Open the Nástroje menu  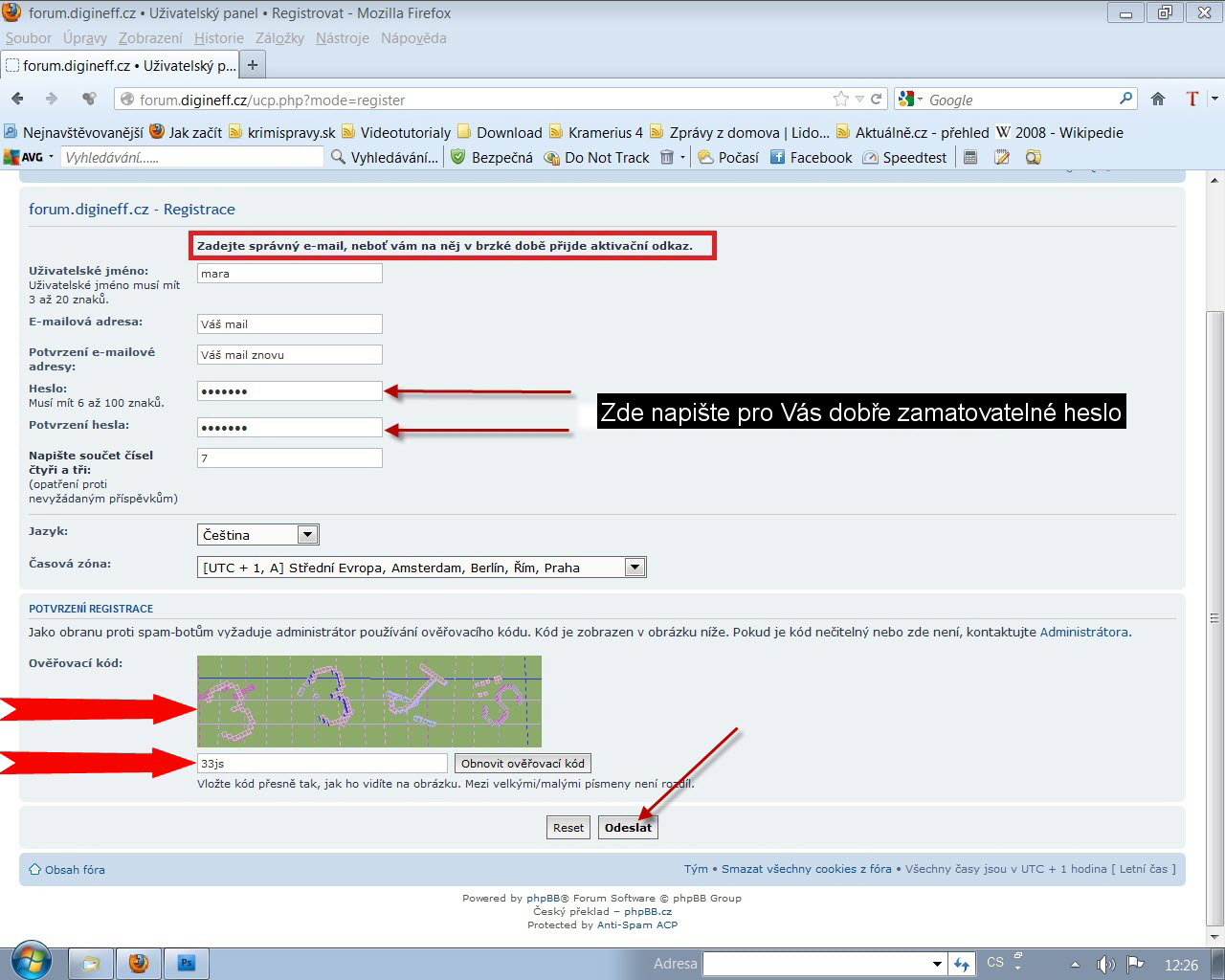pyautogui.click(x=342, y=38)
